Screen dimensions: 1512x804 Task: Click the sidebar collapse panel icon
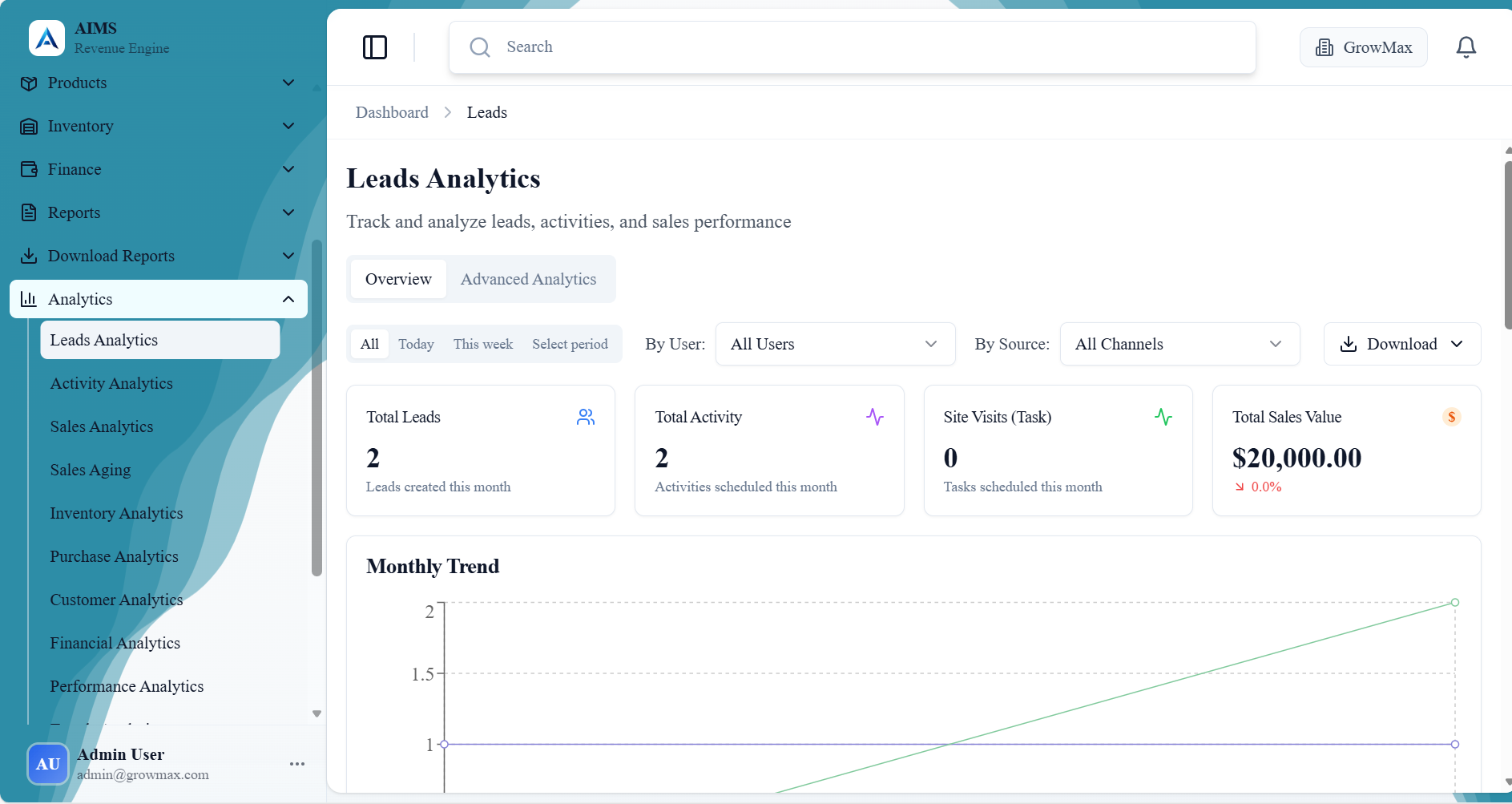[x=375, y=47]
